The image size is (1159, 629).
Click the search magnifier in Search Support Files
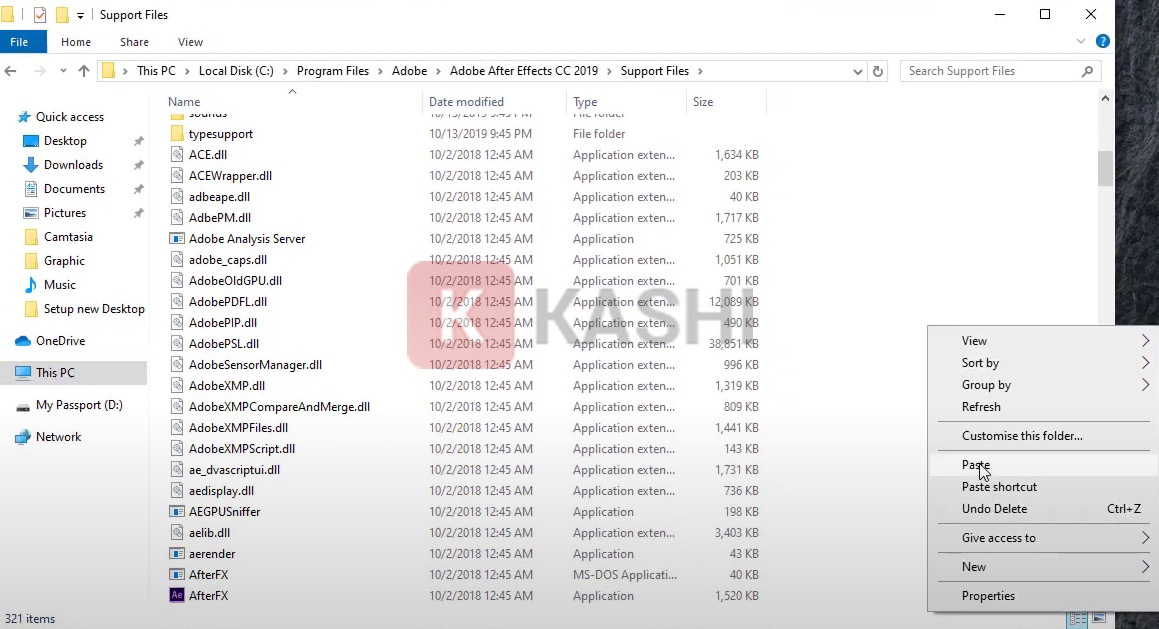(x=1087, y=71)
